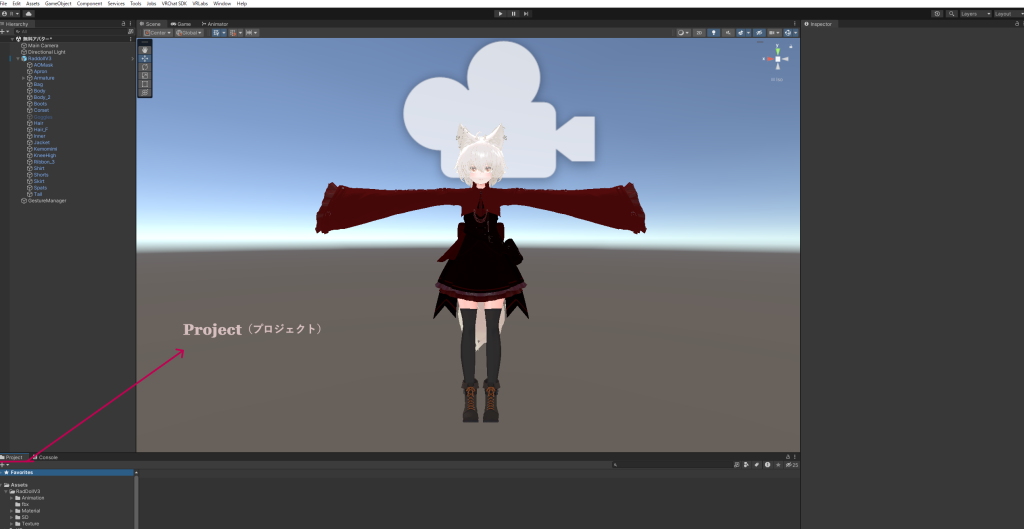1024x529 pixels.
Task: Select the Hand view tool
Action: 145,50
